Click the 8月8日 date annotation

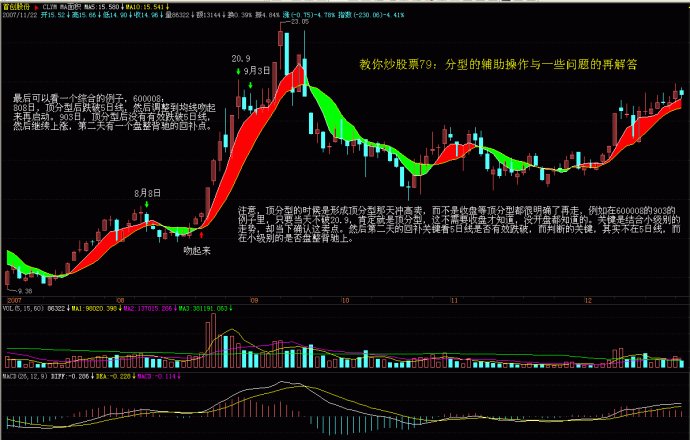pyautogui.click(x=147, y=193)
